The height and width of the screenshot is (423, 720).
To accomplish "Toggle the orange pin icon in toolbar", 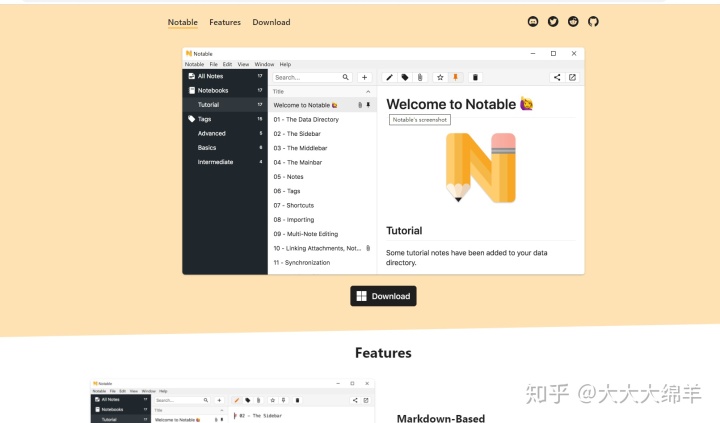I will tap(456, 77).
